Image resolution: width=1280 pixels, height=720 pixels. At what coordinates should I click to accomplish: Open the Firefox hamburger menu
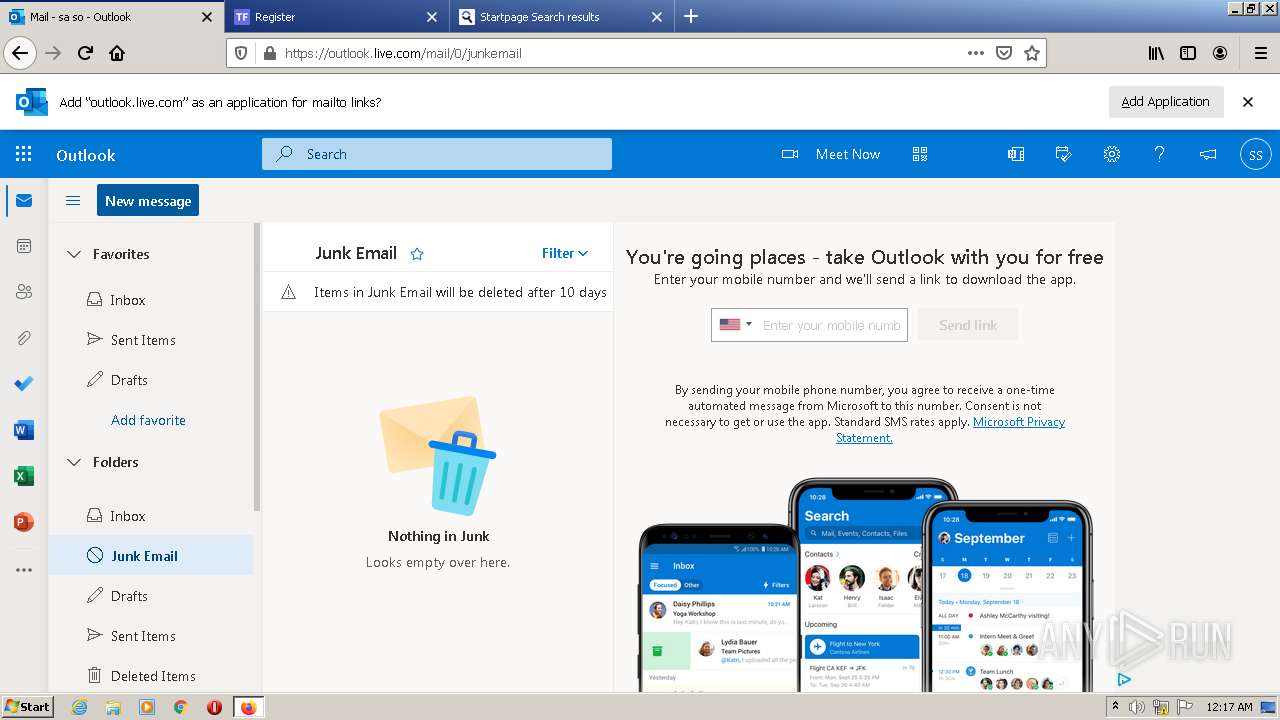coord(1260,53)
